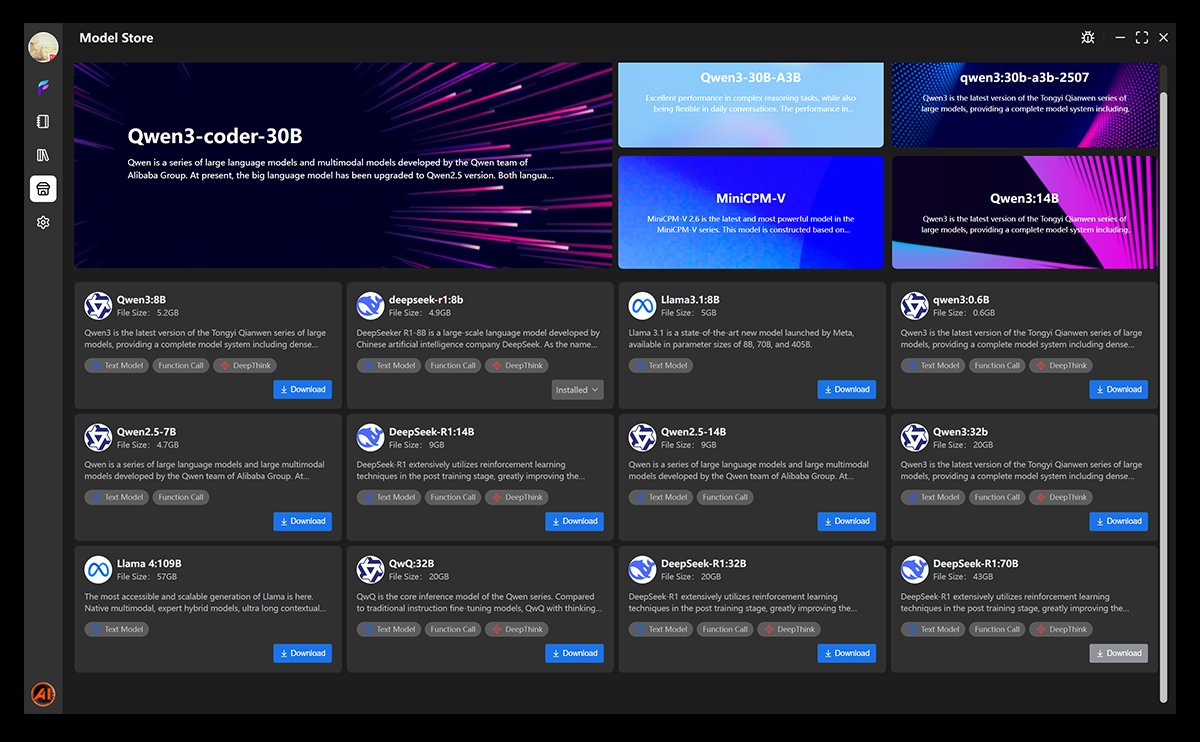
Task: Open settings gear in sidebar
Action: tap(43, 222)
